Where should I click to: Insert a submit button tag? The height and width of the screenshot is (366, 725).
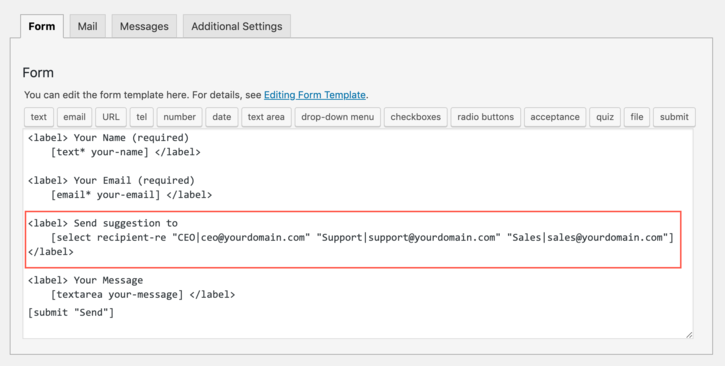point(674,117)
